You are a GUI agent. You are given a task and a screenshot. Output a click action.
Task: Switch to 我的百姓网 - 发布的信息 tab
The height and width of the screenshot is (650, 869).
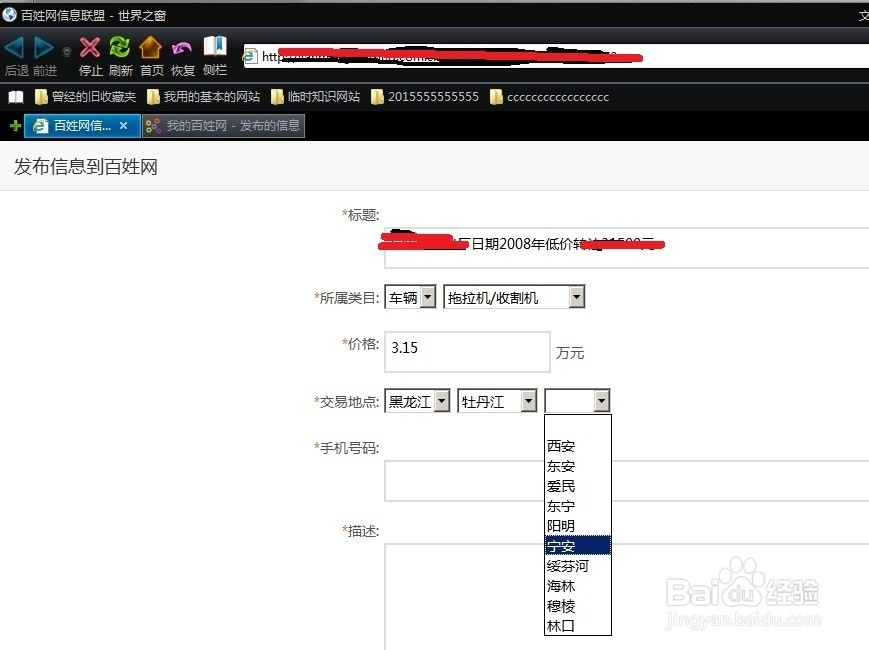point(223,126)
